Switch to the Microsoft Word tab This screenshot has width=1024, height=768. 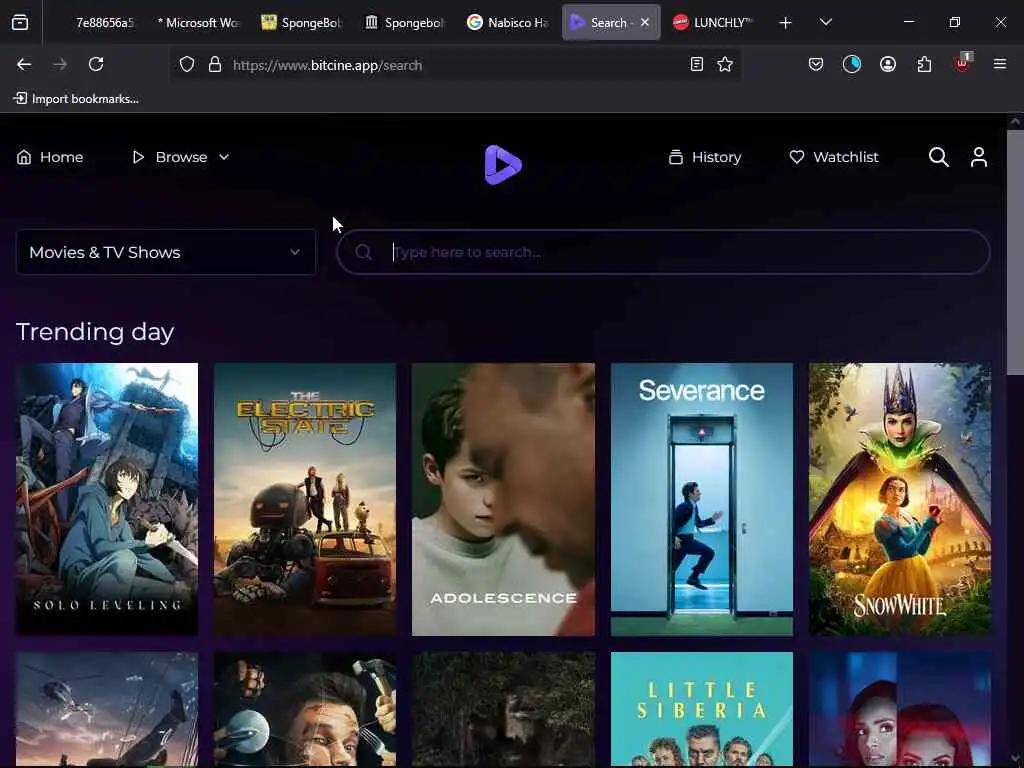[199, 22]
